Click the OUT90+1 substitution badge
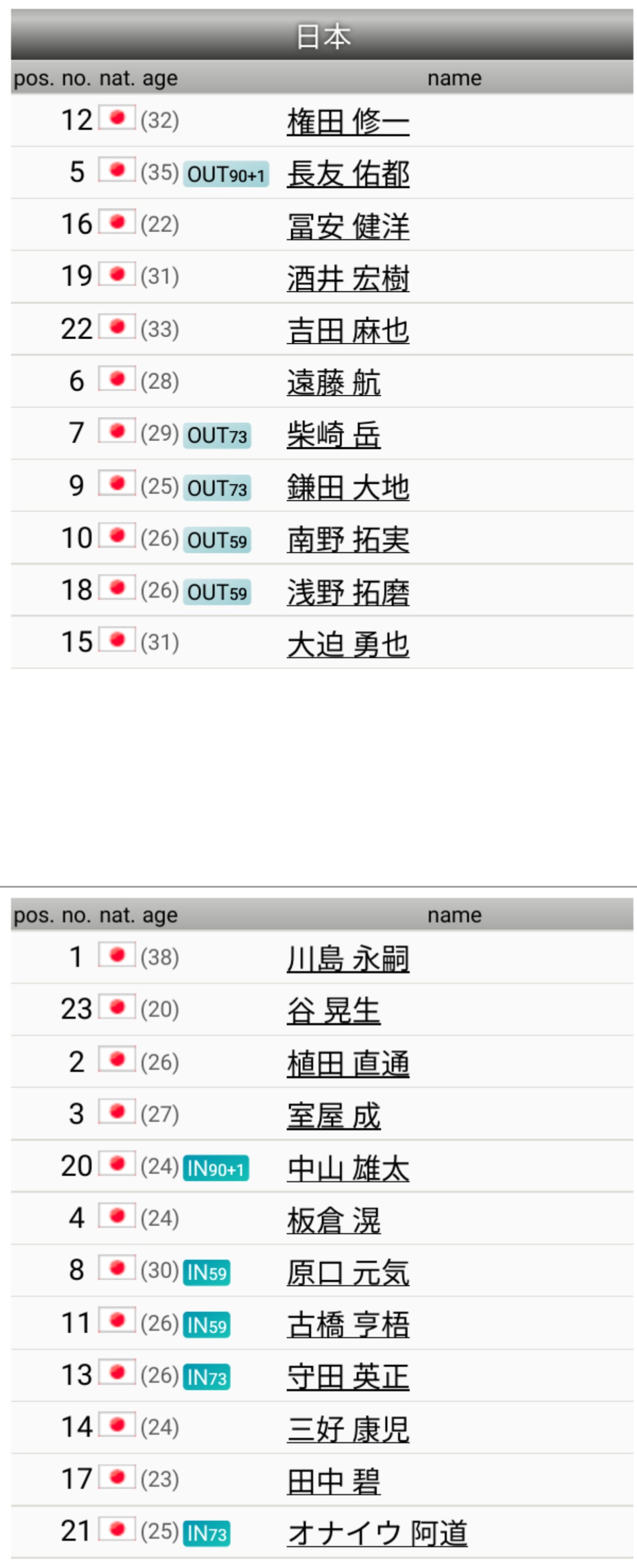 point(225,175)
